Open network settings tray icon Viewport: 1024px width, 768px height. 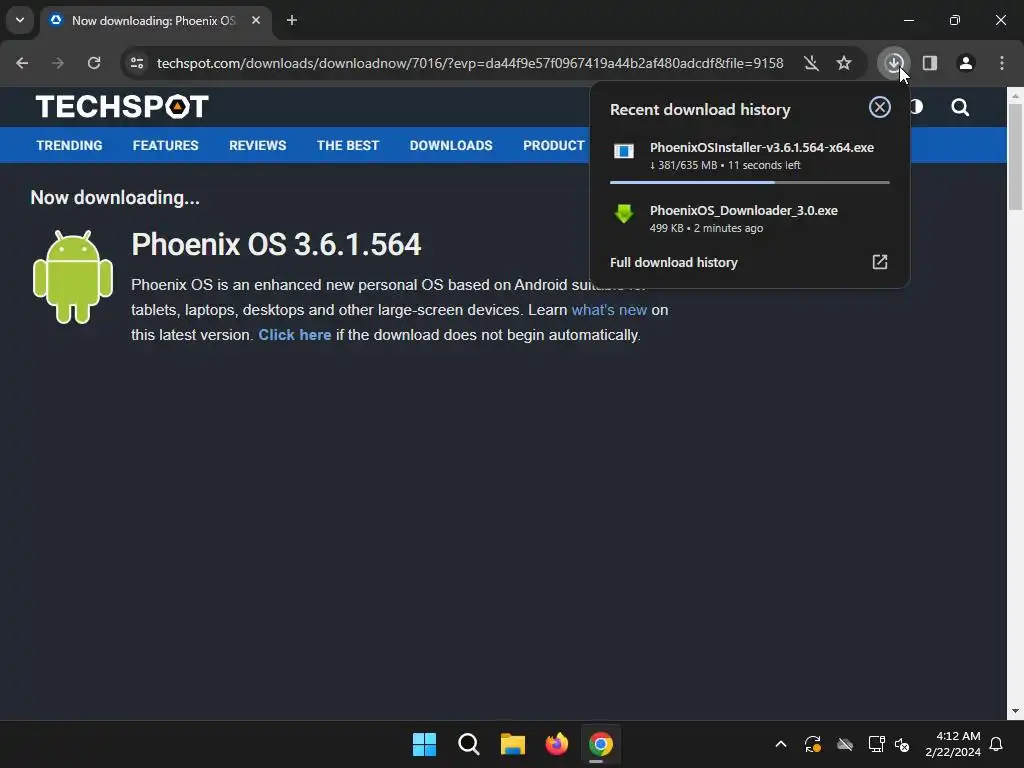pos(876,744)
